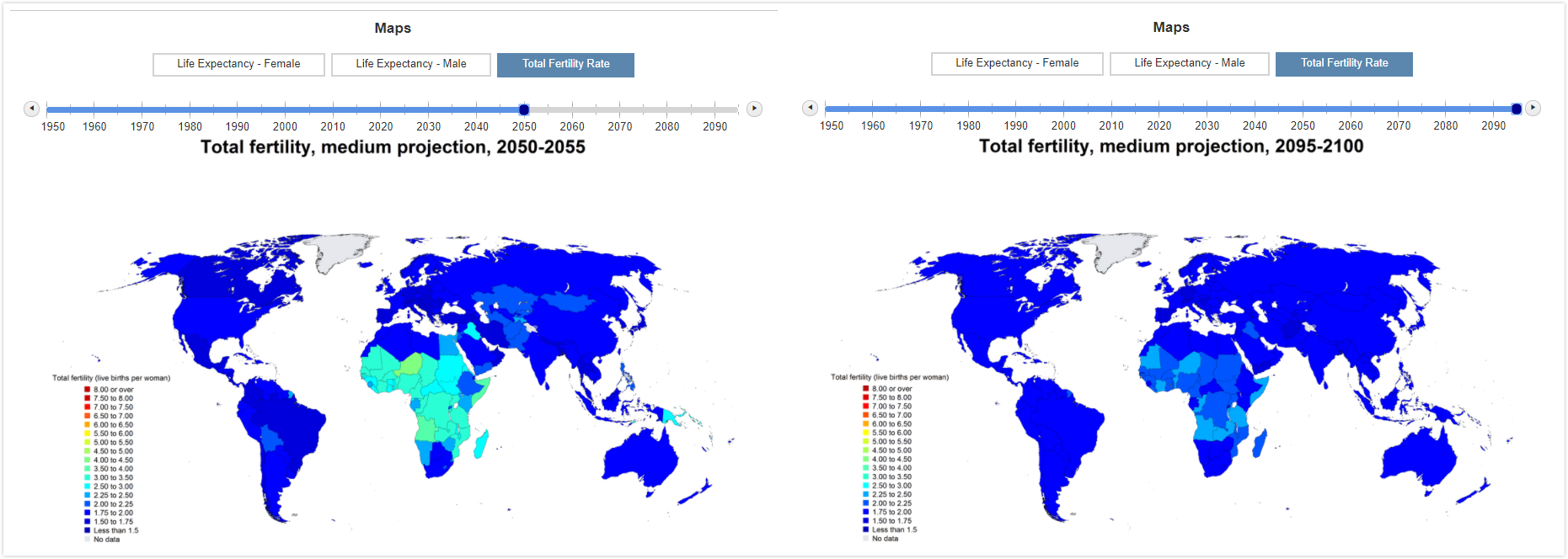Click Australia on the left map
The width and height of the screenshot is (1568, 559).
tap(640, 459)
